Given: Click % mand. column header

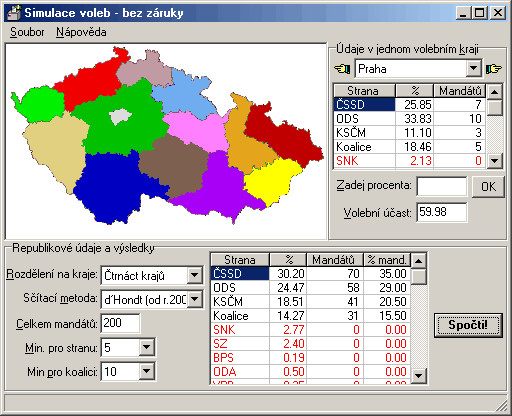Looking at the screenshot, I should click(387, 260).
